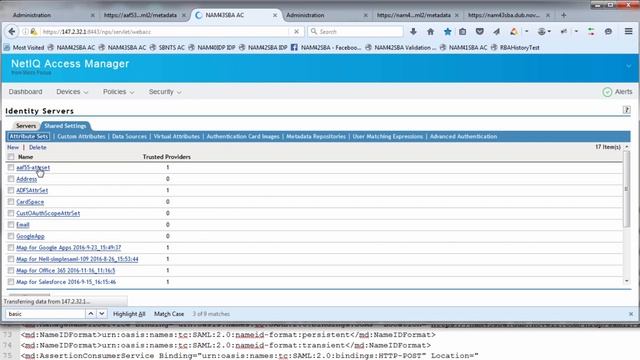Open the Dashboard menu item
This screenshot has height=360, width=640.
pyautogui.click(x=25, y=92)
